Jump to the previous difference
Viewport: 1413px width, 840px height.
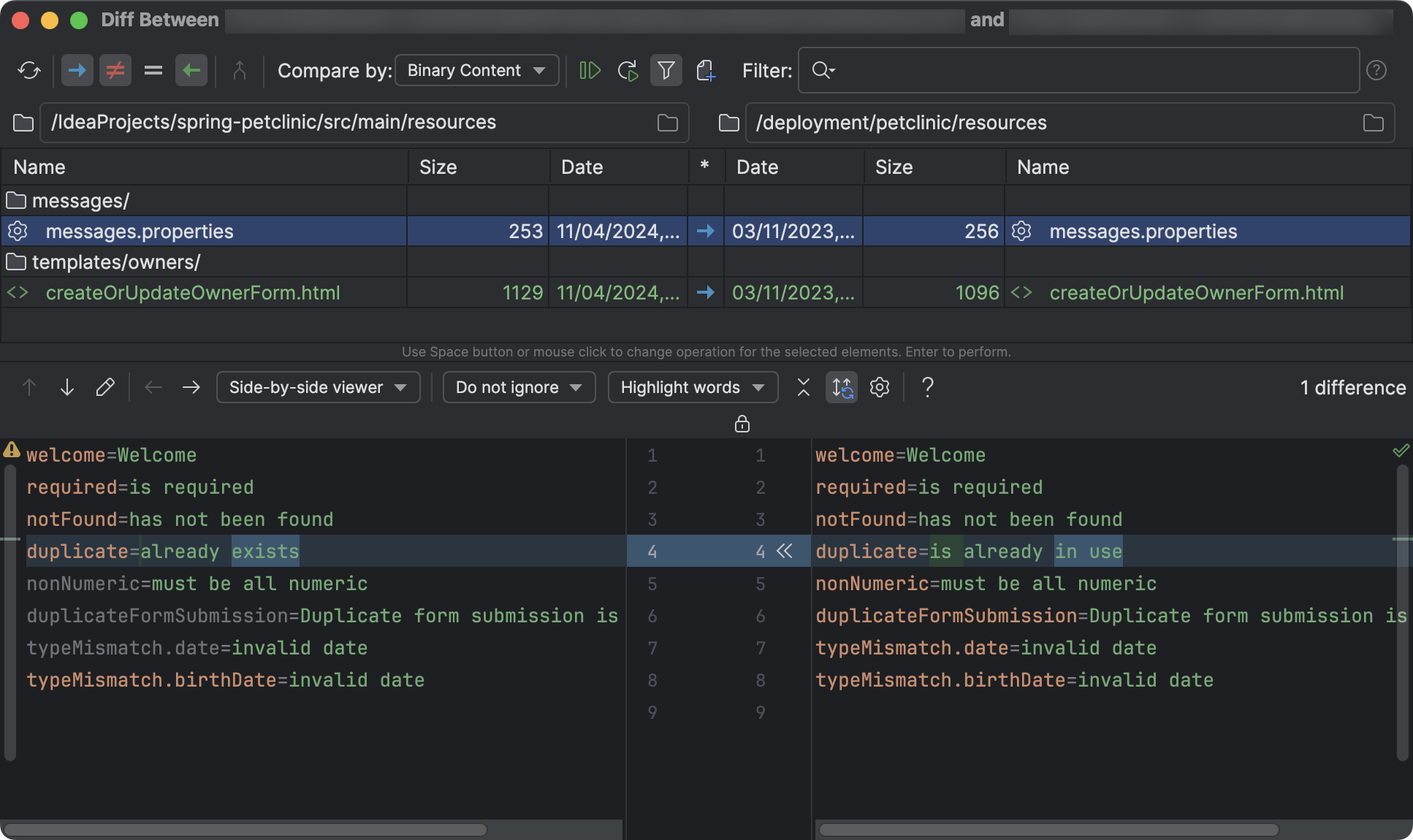29,387
